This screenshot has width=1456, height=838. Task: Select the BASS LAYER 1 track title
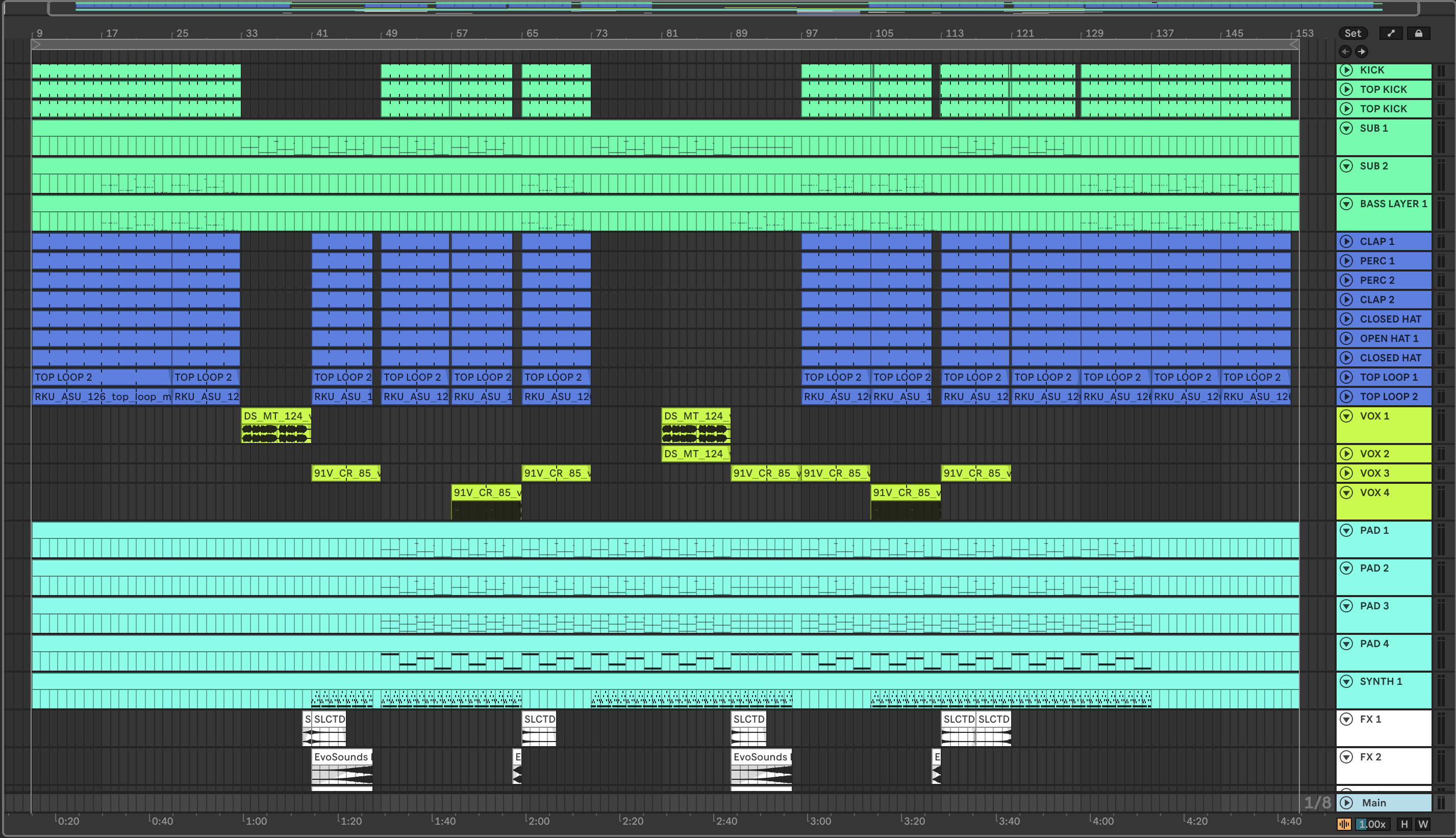pyautogui.click(x=1393, y=204)
